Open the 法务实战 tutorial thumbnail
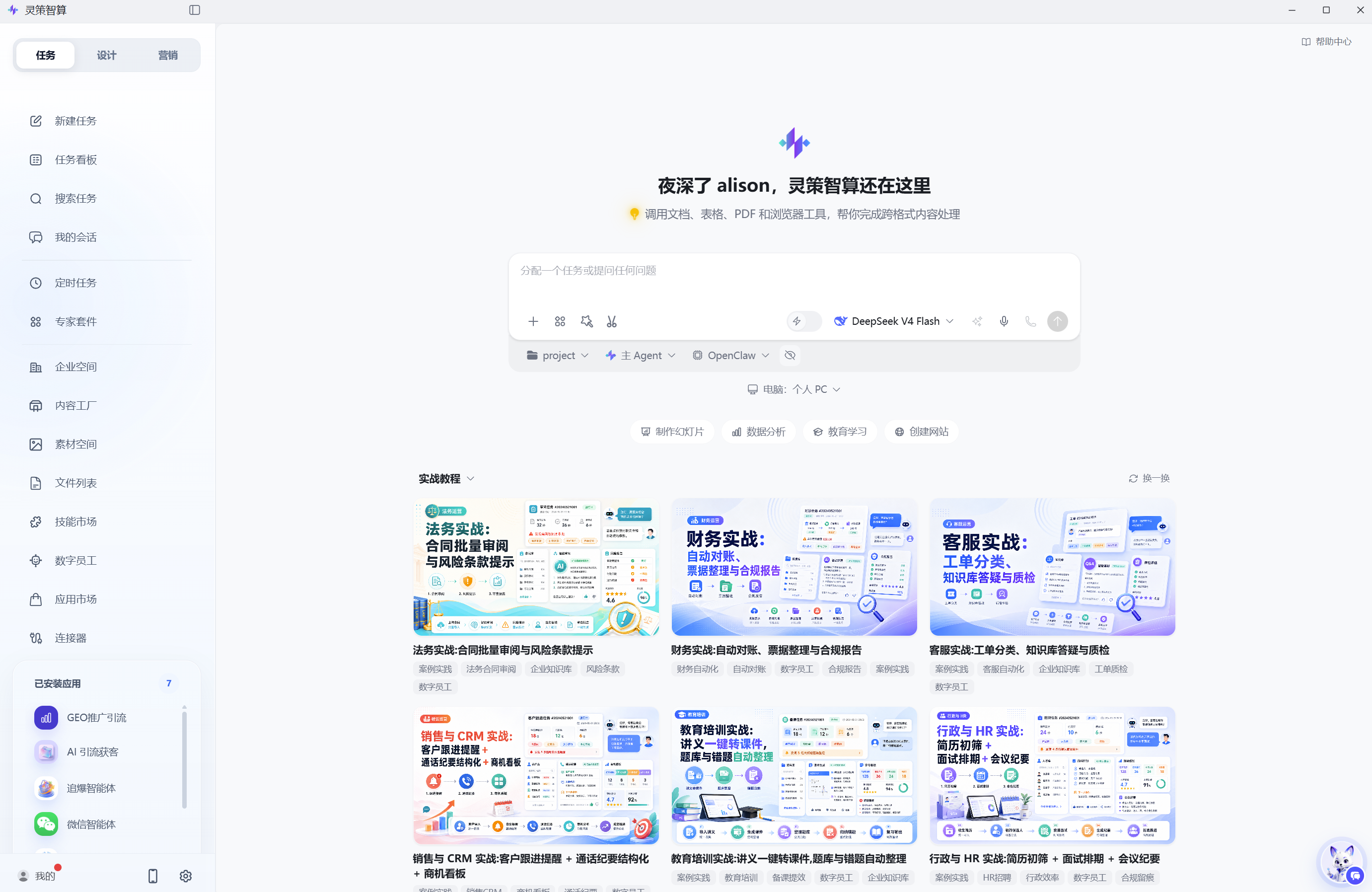 coord(535,567)
